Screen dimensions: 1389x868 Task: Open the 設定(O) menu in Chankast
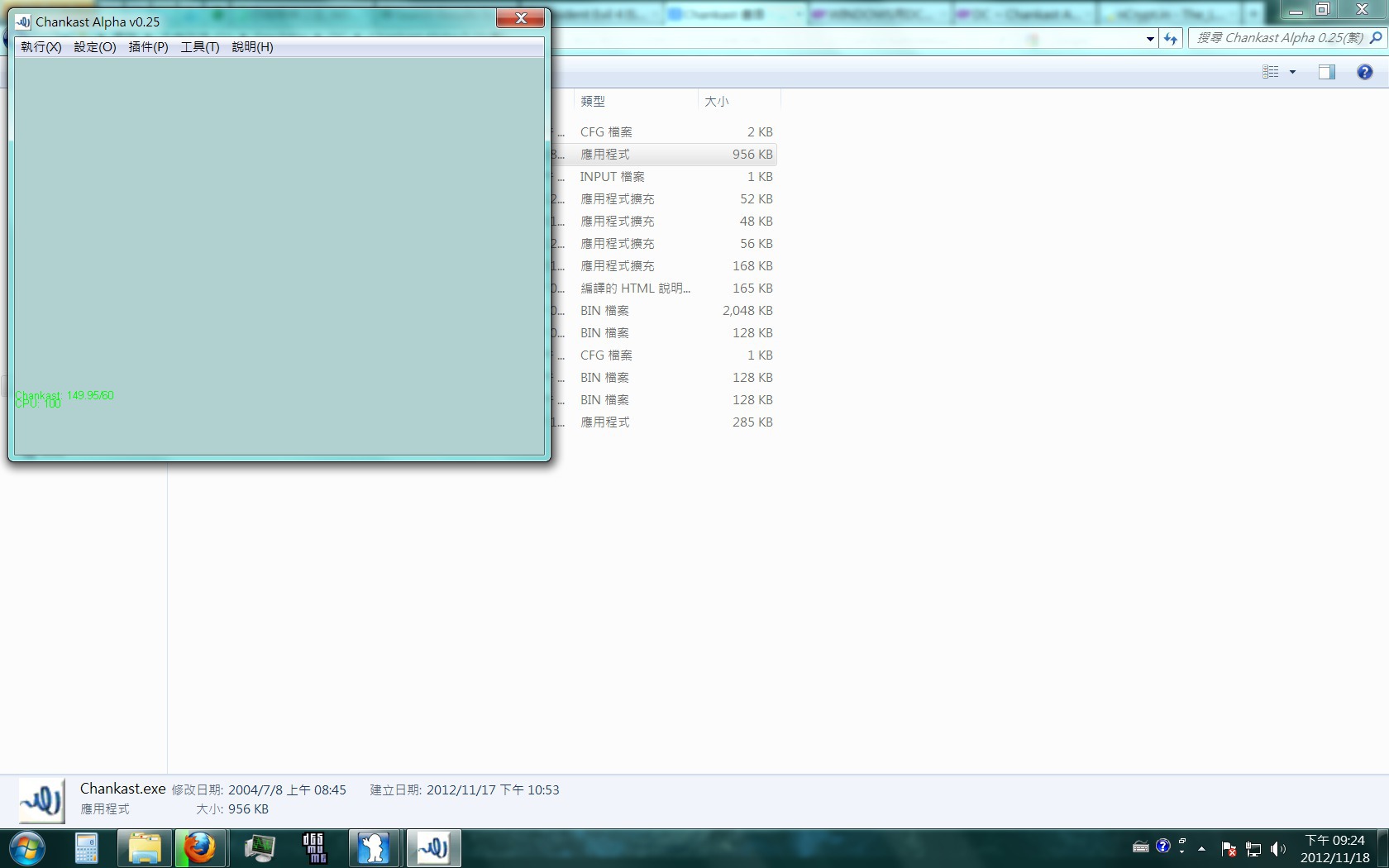point(95,47)
